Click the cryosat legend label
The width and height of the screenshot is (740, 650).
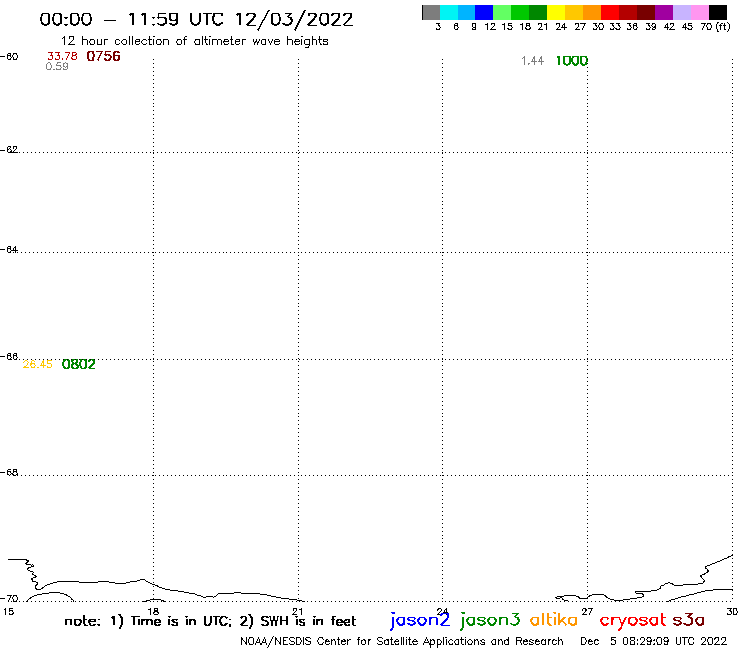click(x=633, y=621)
